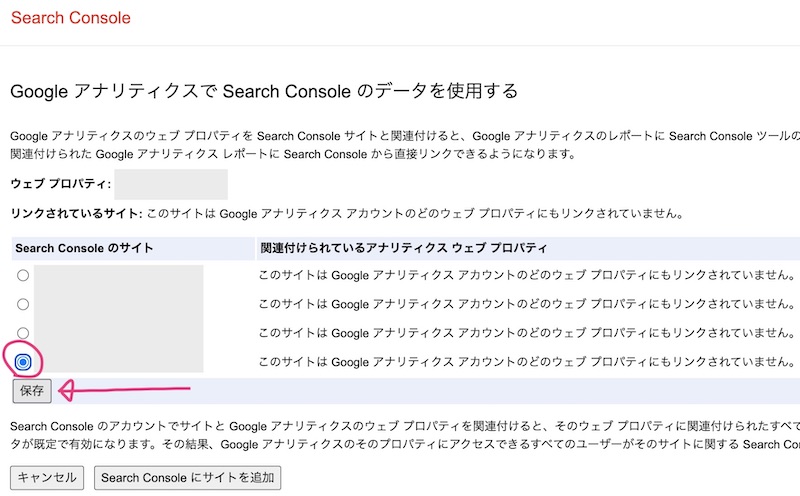Select the first site radio button
The image size is (800, 496).
pos(23,276)
